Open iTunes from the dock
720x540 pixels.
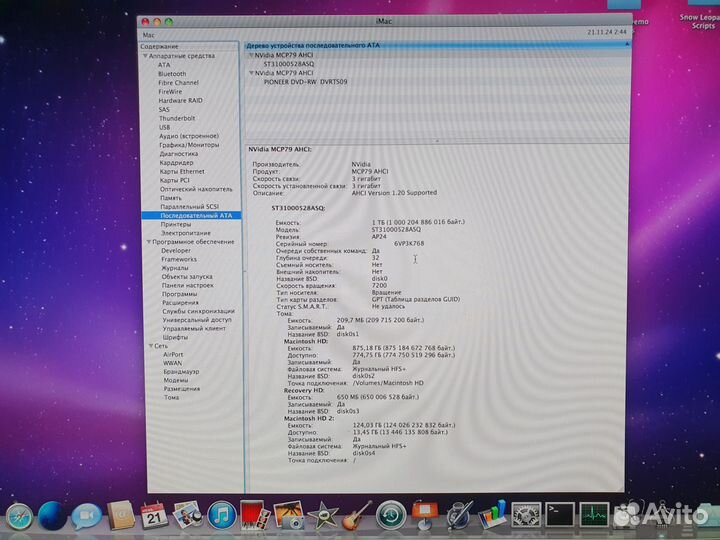[222, 515]
